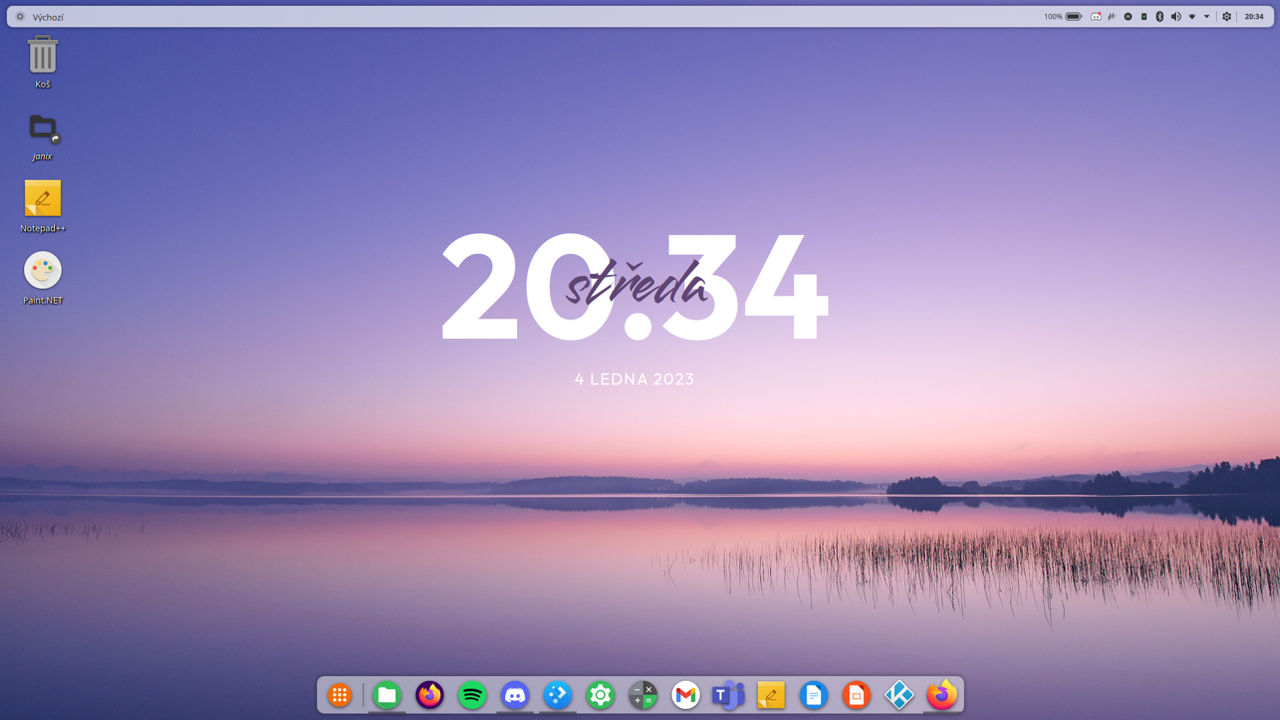Open Firefox from the dock
Viewport: 1280px width, 720px height.
pos(429,695)
